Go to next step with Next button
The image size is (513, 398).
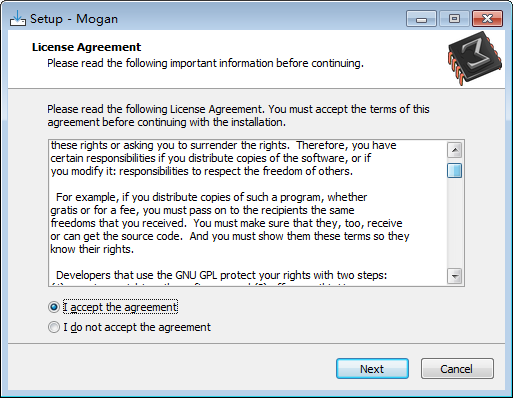click(x=372, y=369)
